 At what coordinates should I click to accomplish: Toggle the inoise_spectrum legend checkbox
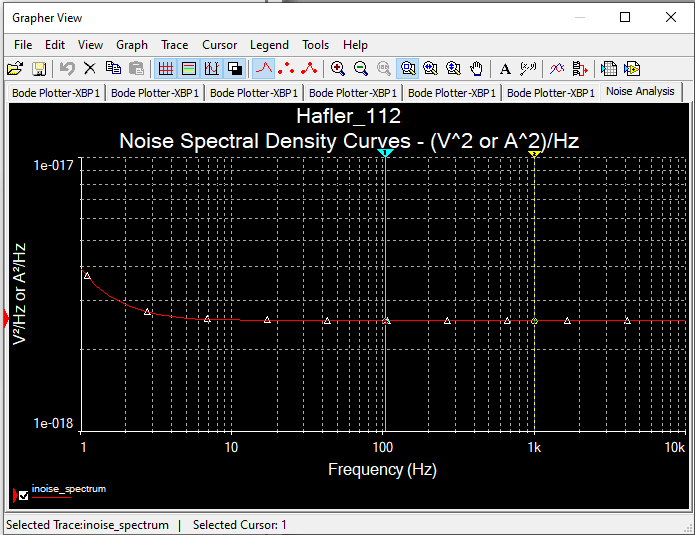[24, 496]
